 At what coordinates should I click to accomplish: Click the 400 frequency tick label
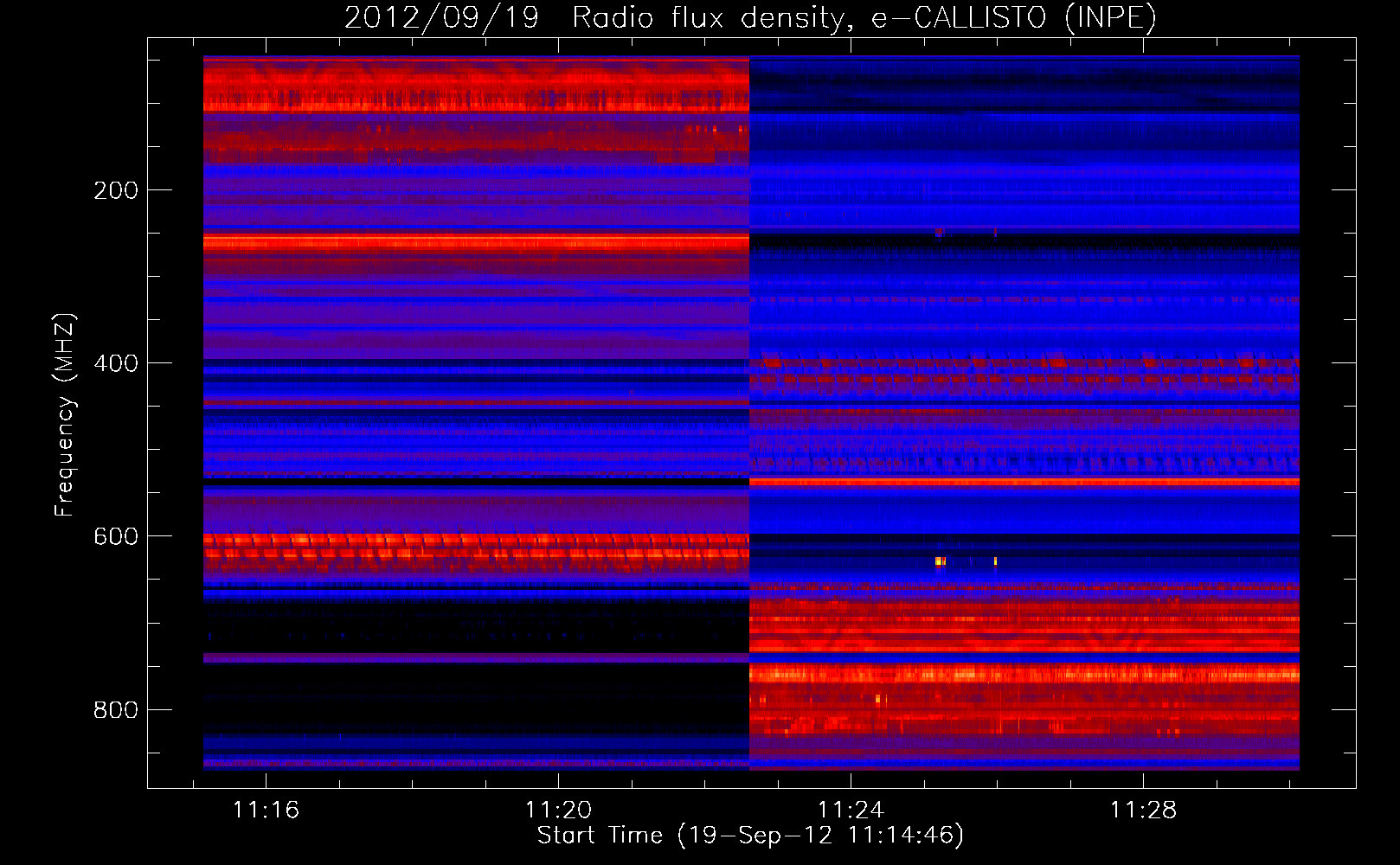pyautogui.click(x=116, y=363)
